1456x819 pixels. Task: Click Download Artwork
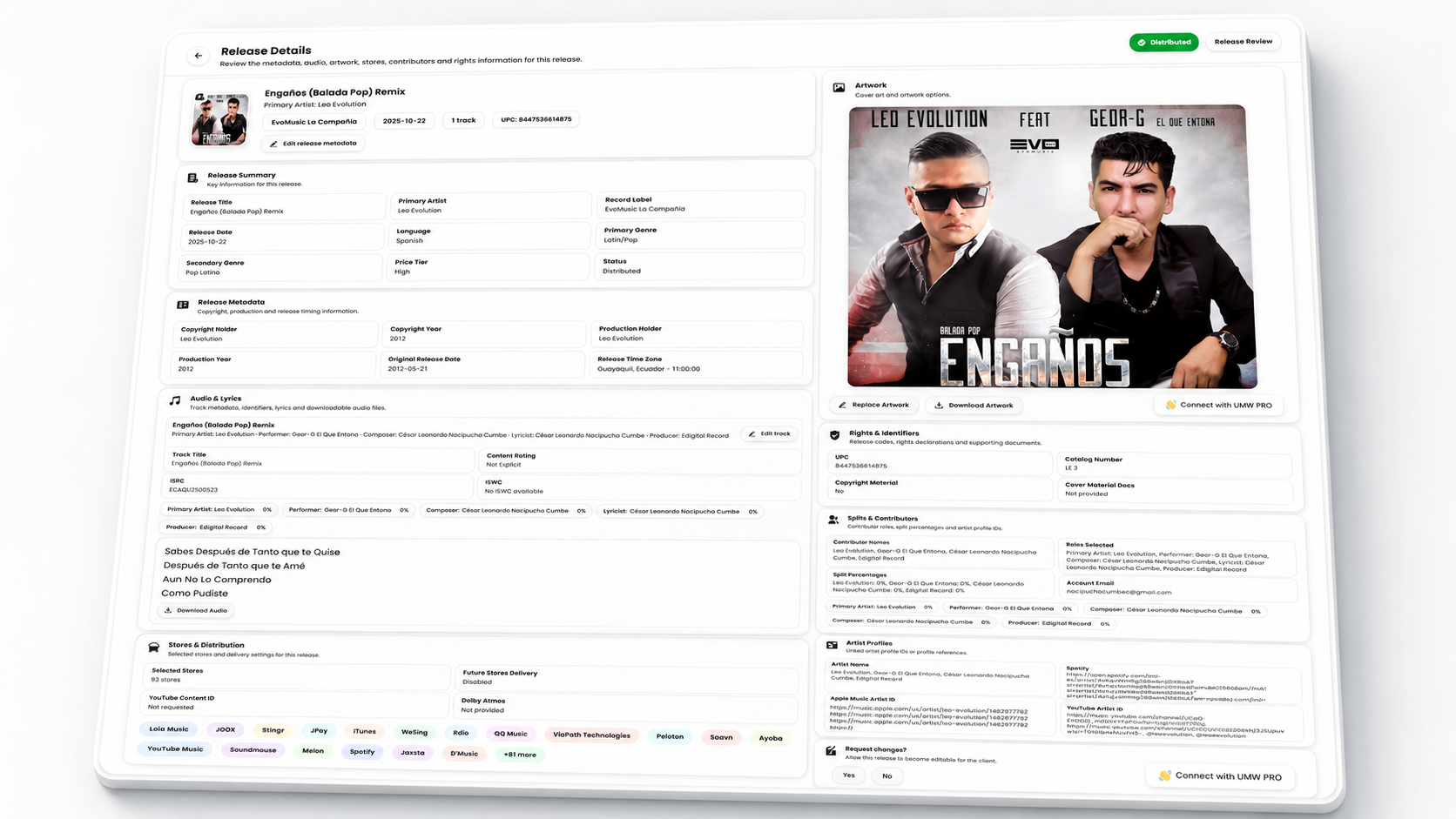[974, 405]
